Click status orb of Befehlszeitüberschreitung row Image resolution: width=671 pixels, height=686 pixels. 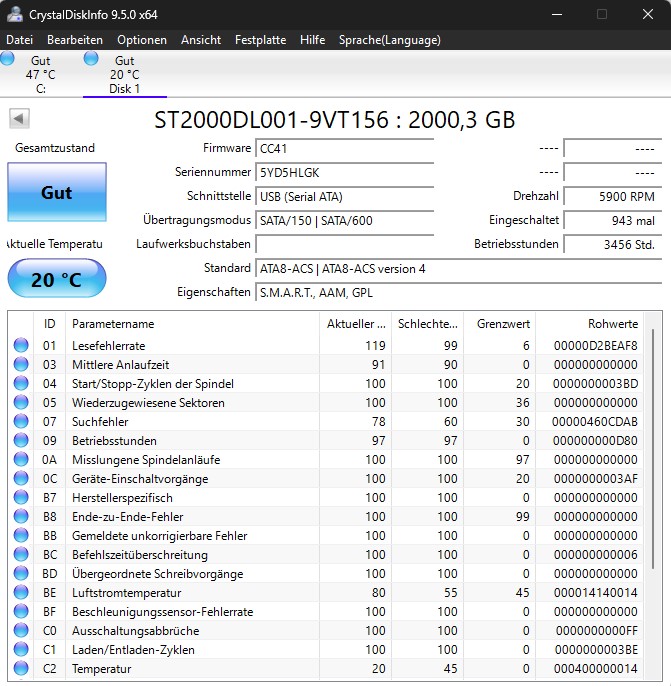[x=21, y=554]
